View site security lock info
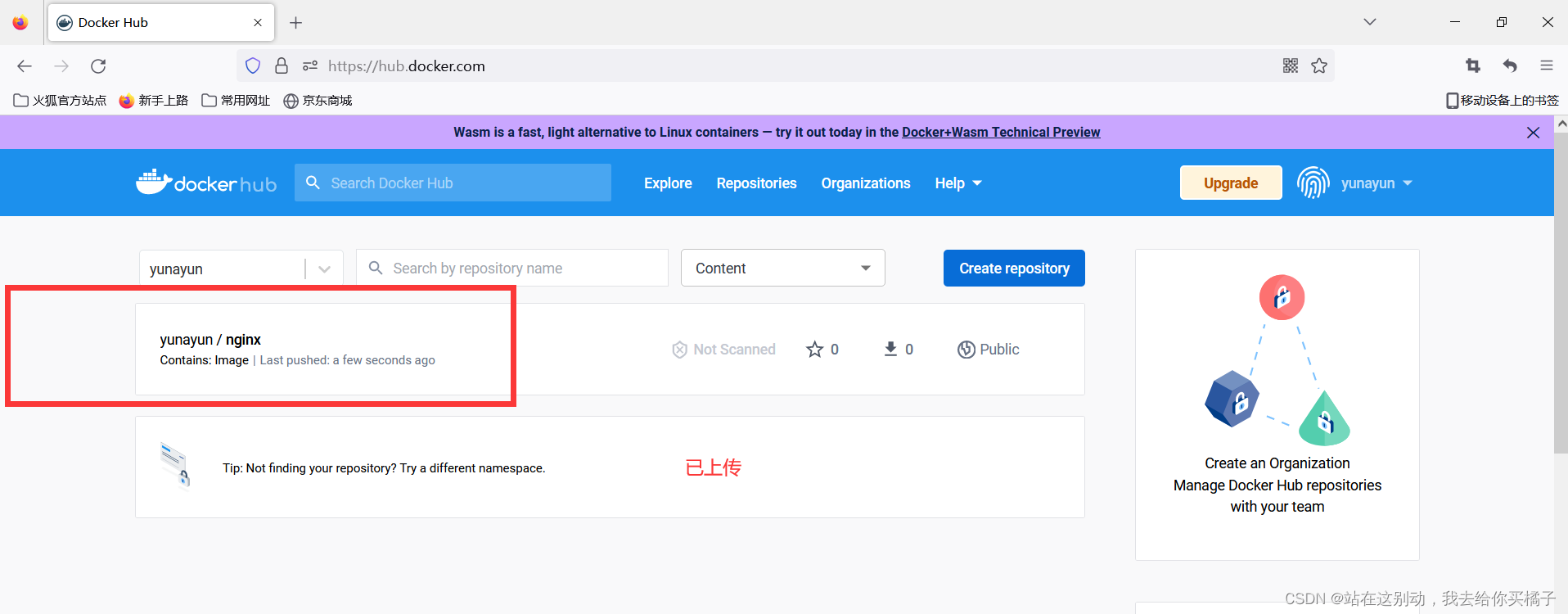This screenshot has height=614, width=1568. pos(282,65)
